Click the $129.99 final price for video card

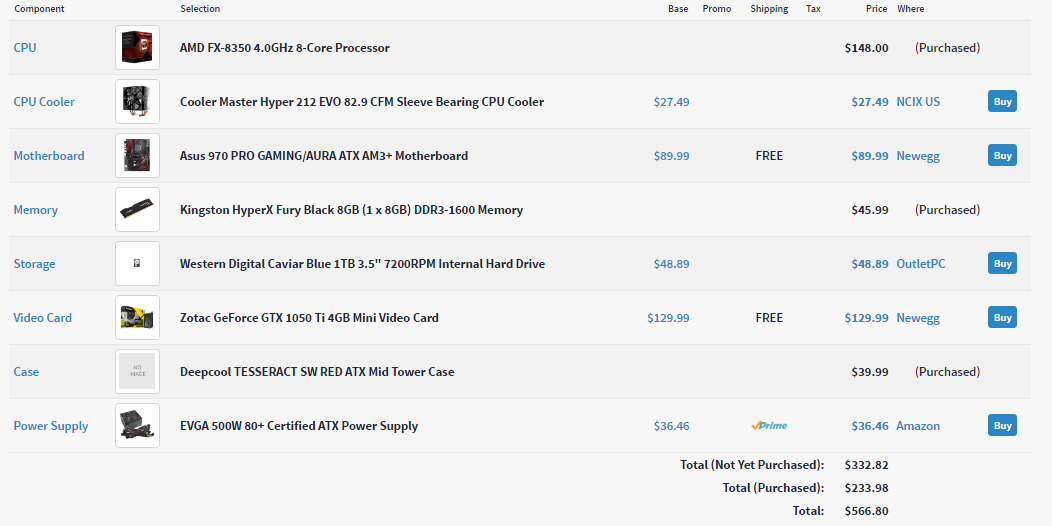(866, 318)
